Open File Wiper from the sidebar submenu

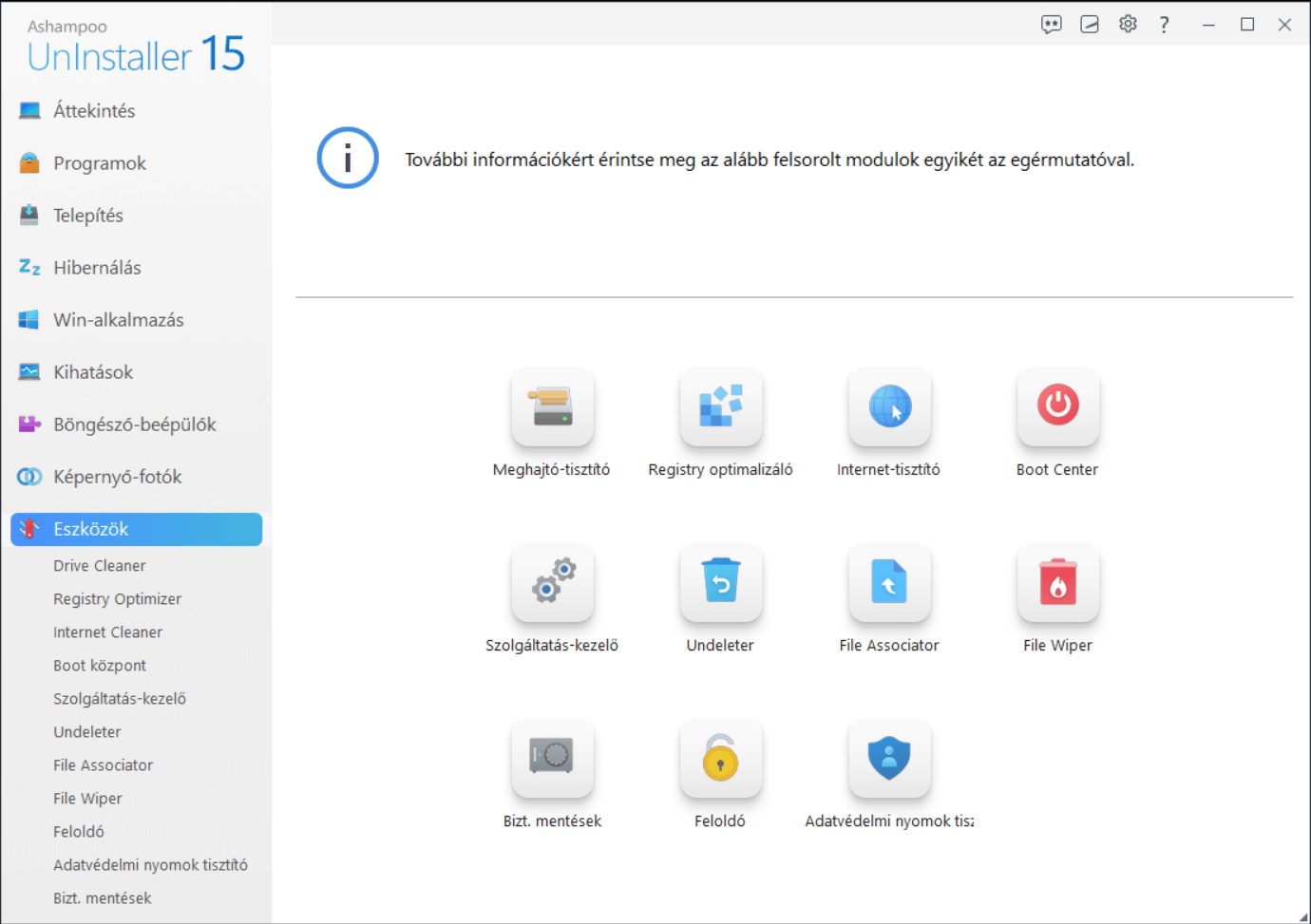tap(87, 799)
